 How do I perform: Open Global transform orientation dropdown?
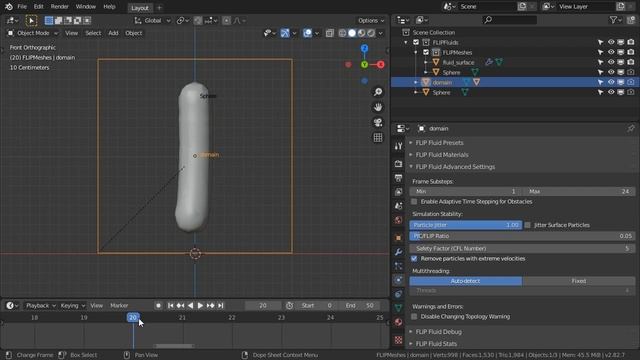tap(153, 20)
